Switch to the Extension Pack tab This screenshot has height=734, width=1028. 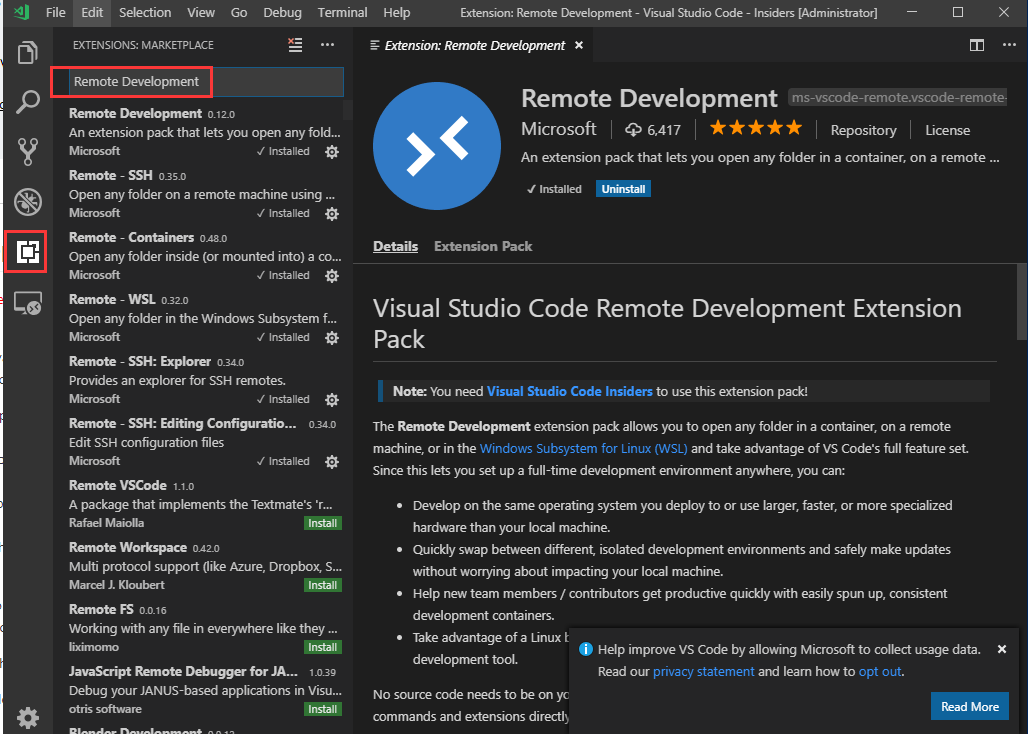(483, 246)
